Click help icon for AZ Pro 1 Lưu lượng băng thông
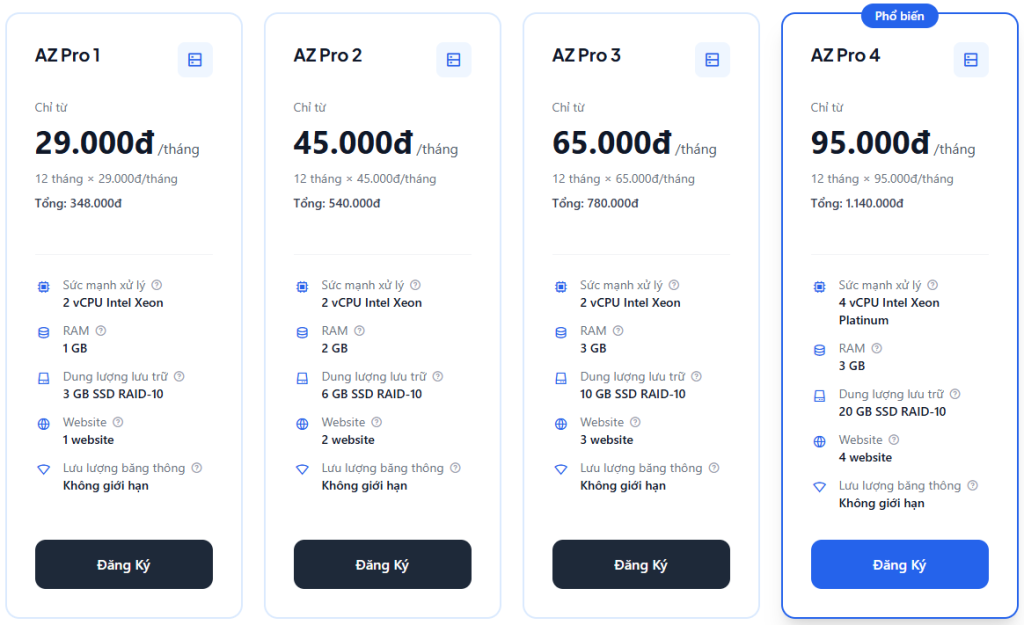This screenshot has height=625, width=1024. point(196,468)
